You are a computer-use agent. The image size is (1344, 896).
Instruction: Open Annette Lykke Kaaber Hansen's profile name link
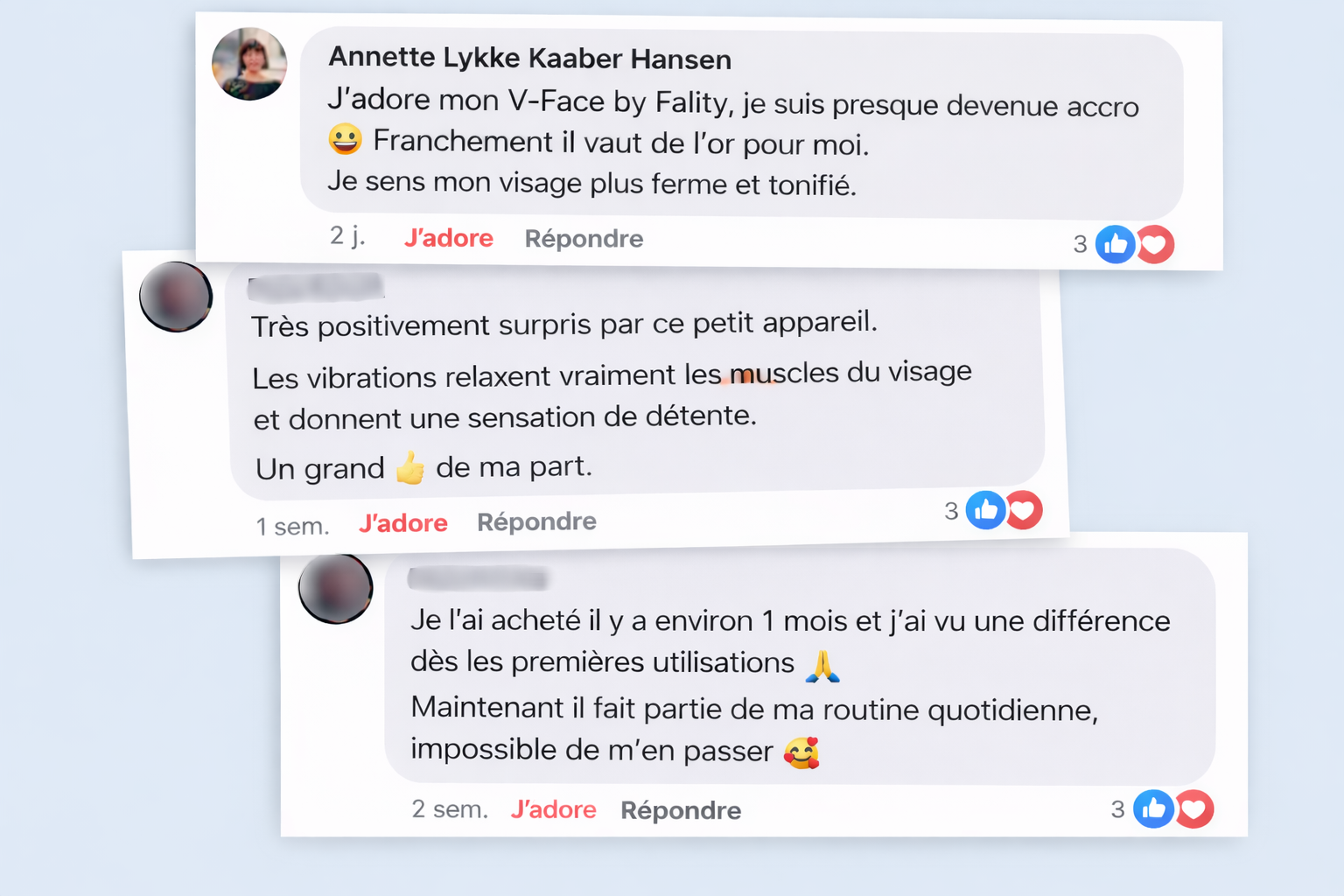click(x=529, y=58)
